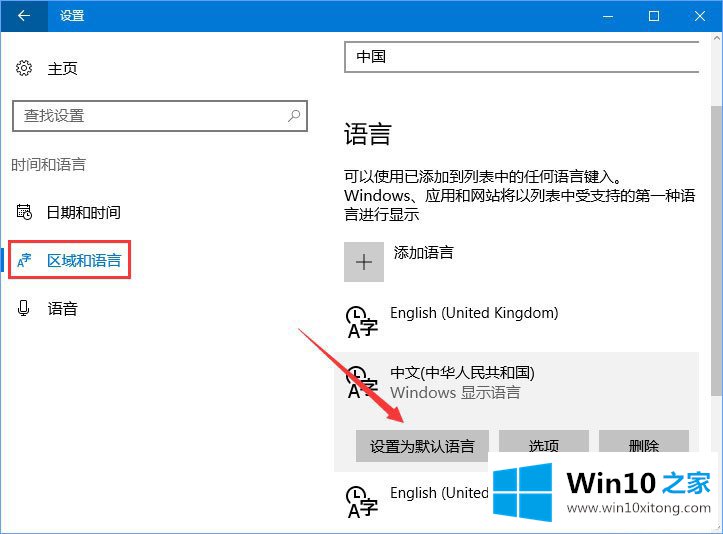Select 区域和语言 in sidebar
The width and height of the screenshot is (723, 534).
(70, 260)
